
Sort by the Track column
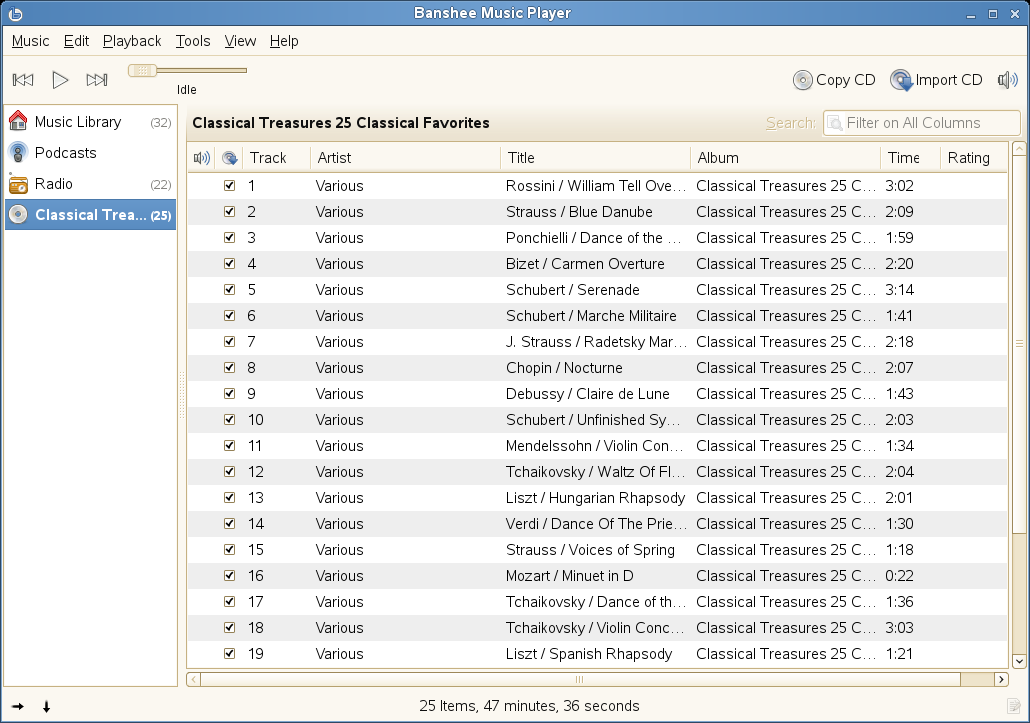tap(277, 158)
